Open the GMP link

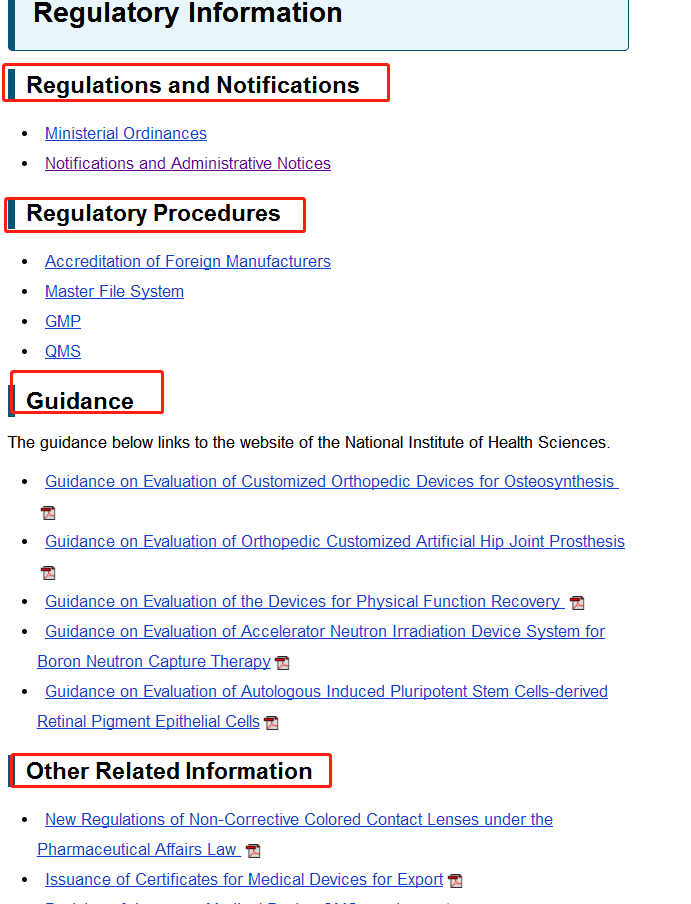[63, 321]
